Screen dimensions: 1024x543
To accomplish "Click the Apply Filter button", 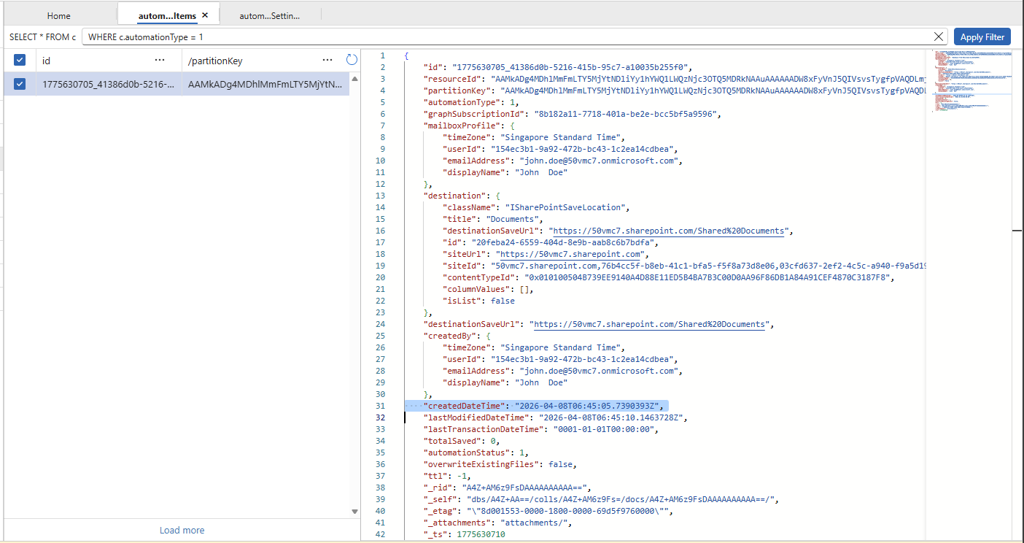I will coord(982,37).
